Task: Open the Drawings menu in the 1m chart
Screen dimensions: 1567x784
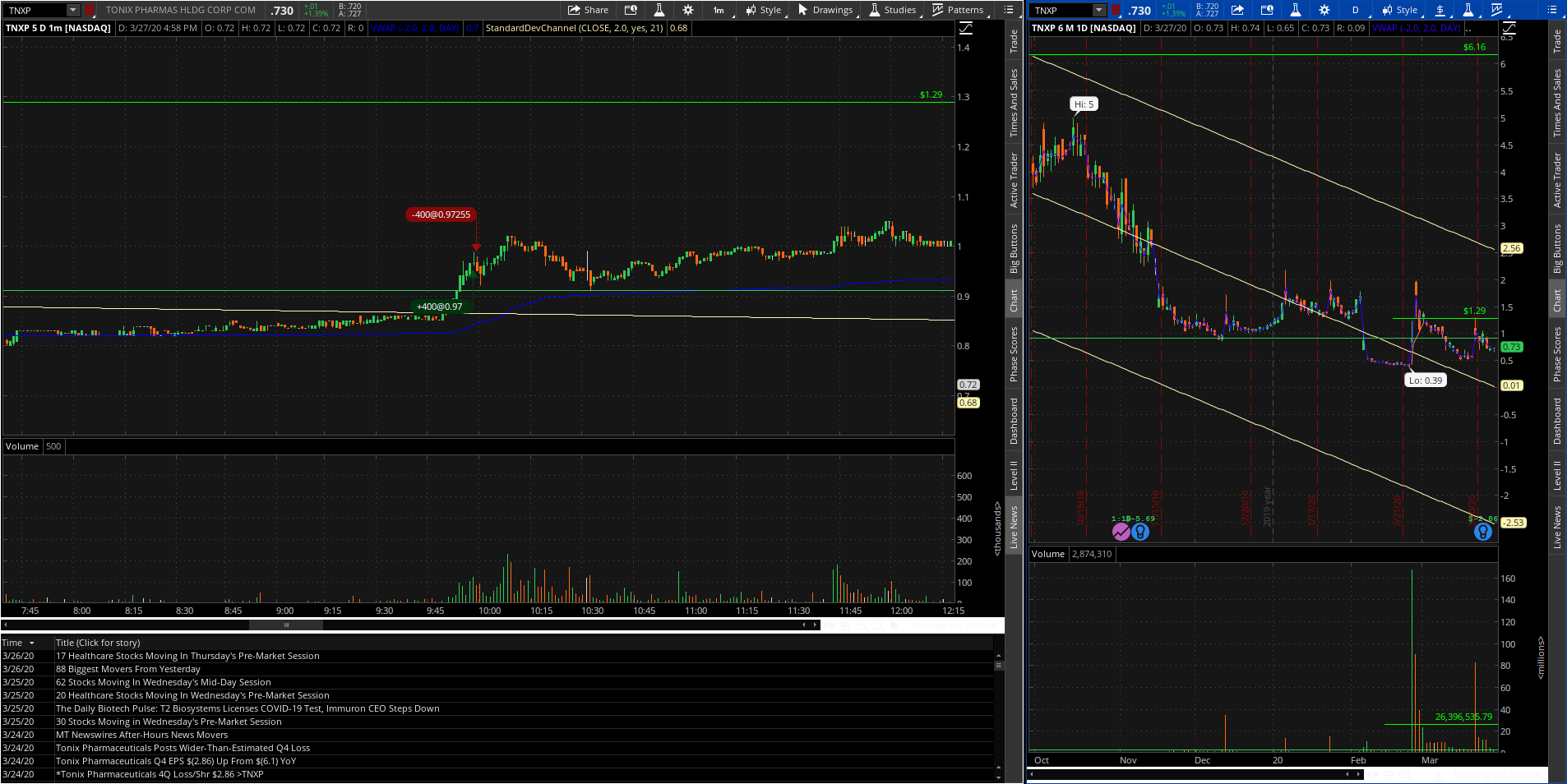Action: click(825, 10)
